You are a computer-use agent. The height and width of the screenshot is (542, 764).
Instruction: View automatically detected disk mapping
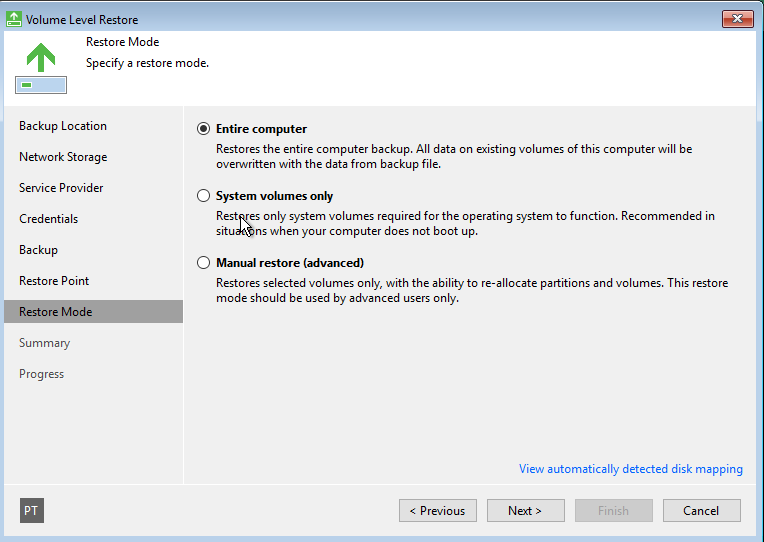coord(630,469)
